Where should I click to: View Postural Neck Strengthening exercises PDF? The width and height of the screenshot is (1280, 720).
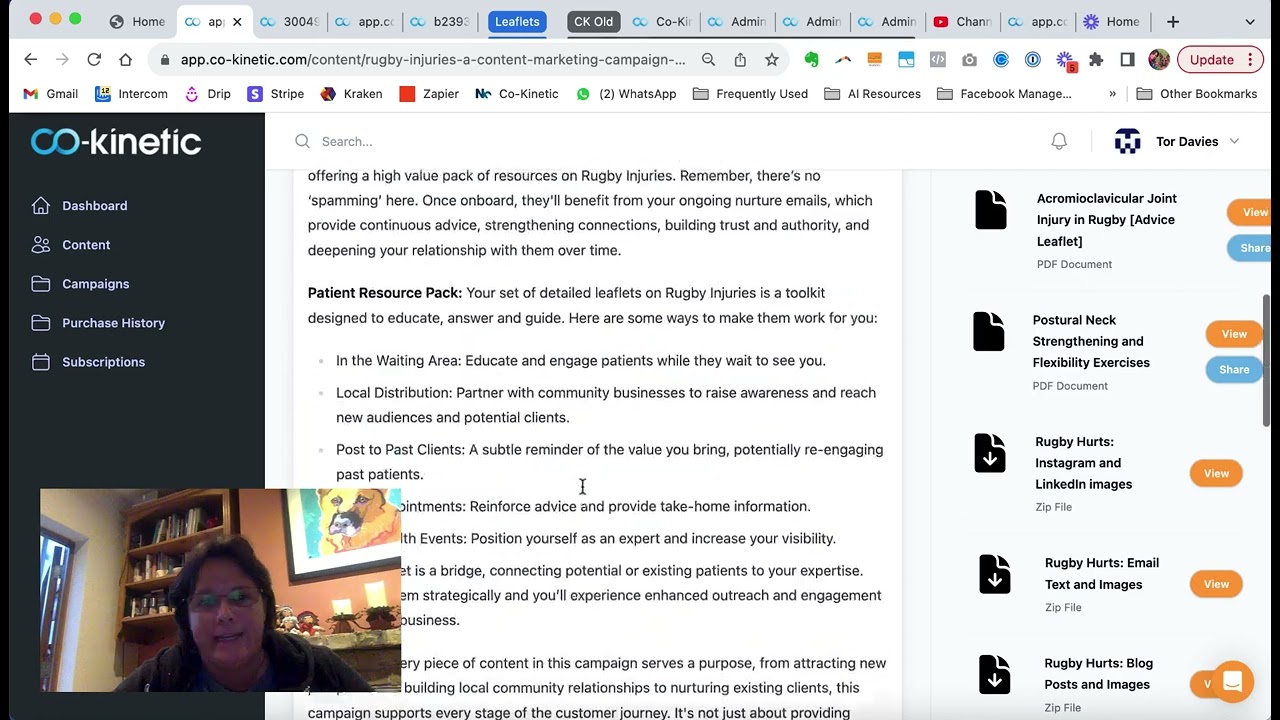(1234, 334)
